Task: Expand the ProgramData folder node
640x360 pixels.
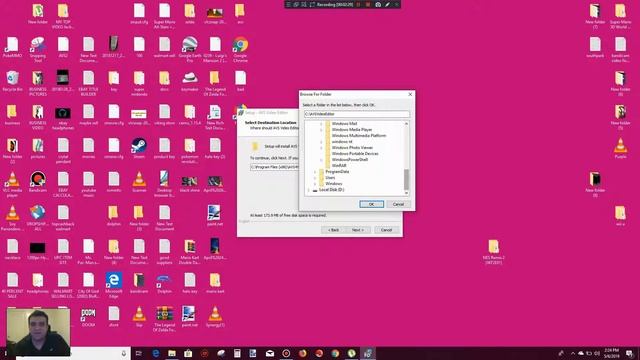Action: [315, 172]
